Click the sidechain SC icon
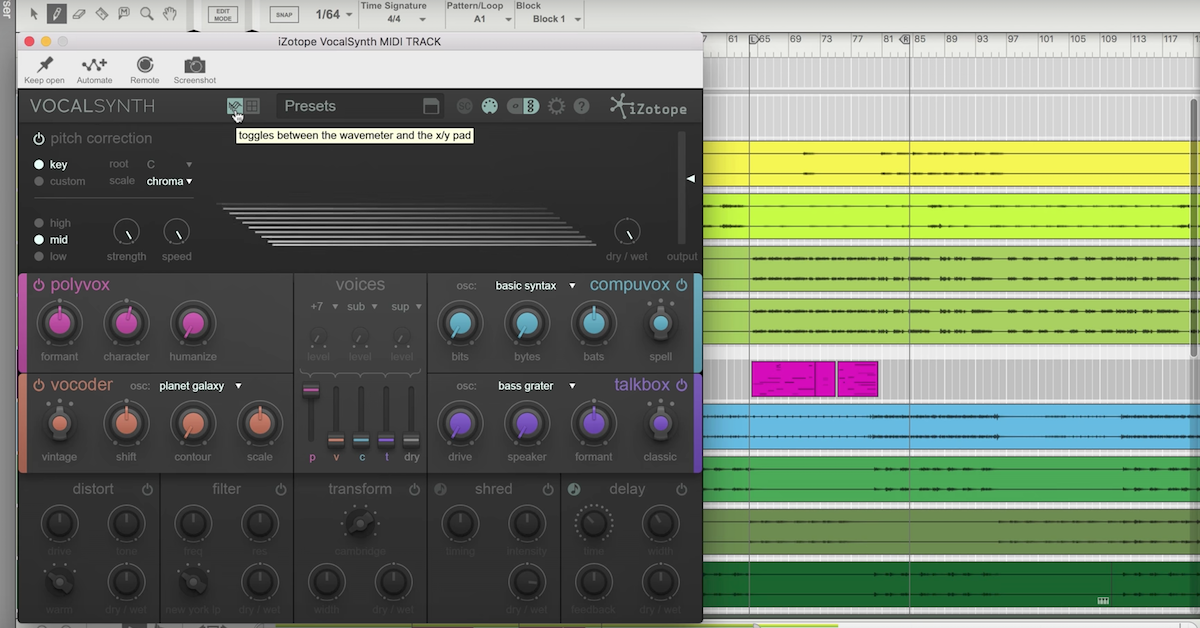The image size is (1200, 628). [x=465, y=106]
